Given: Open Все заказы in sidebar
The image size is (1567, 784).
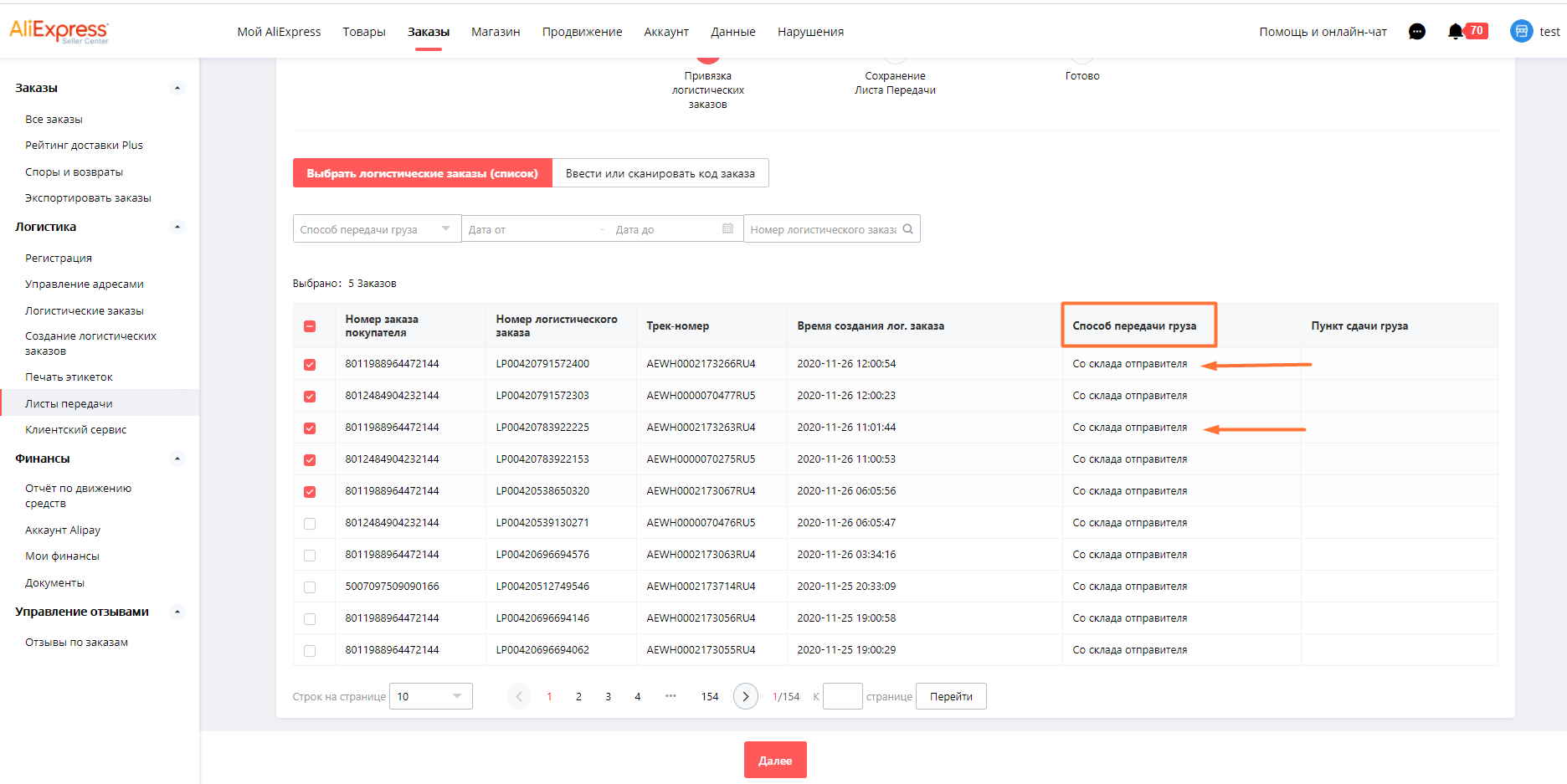Looking at the screenshot, I should point(54,119).
